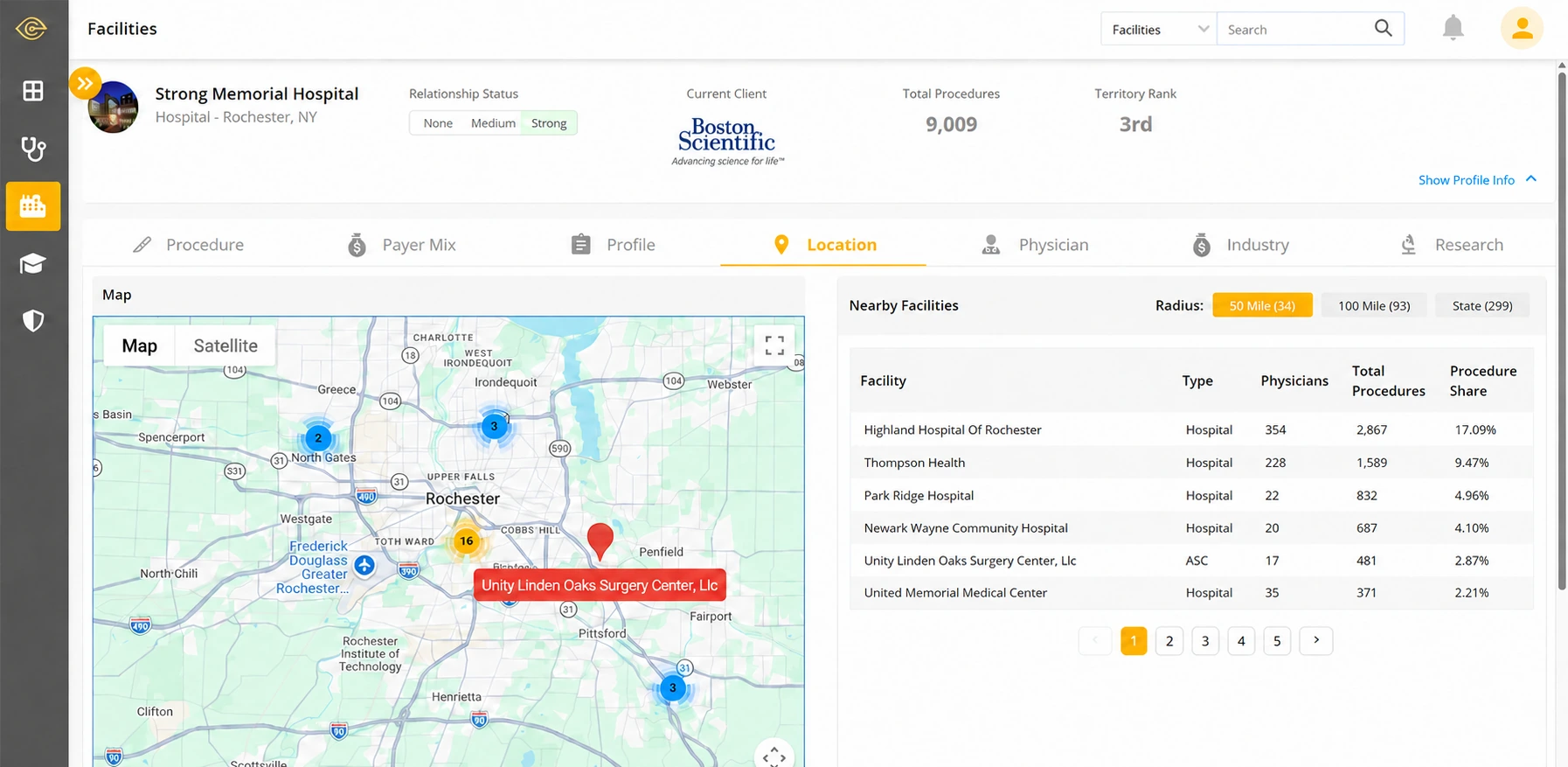Click the map cluster marker showing 16
This screenshot has height=767, width=1568.
(467, 541)
